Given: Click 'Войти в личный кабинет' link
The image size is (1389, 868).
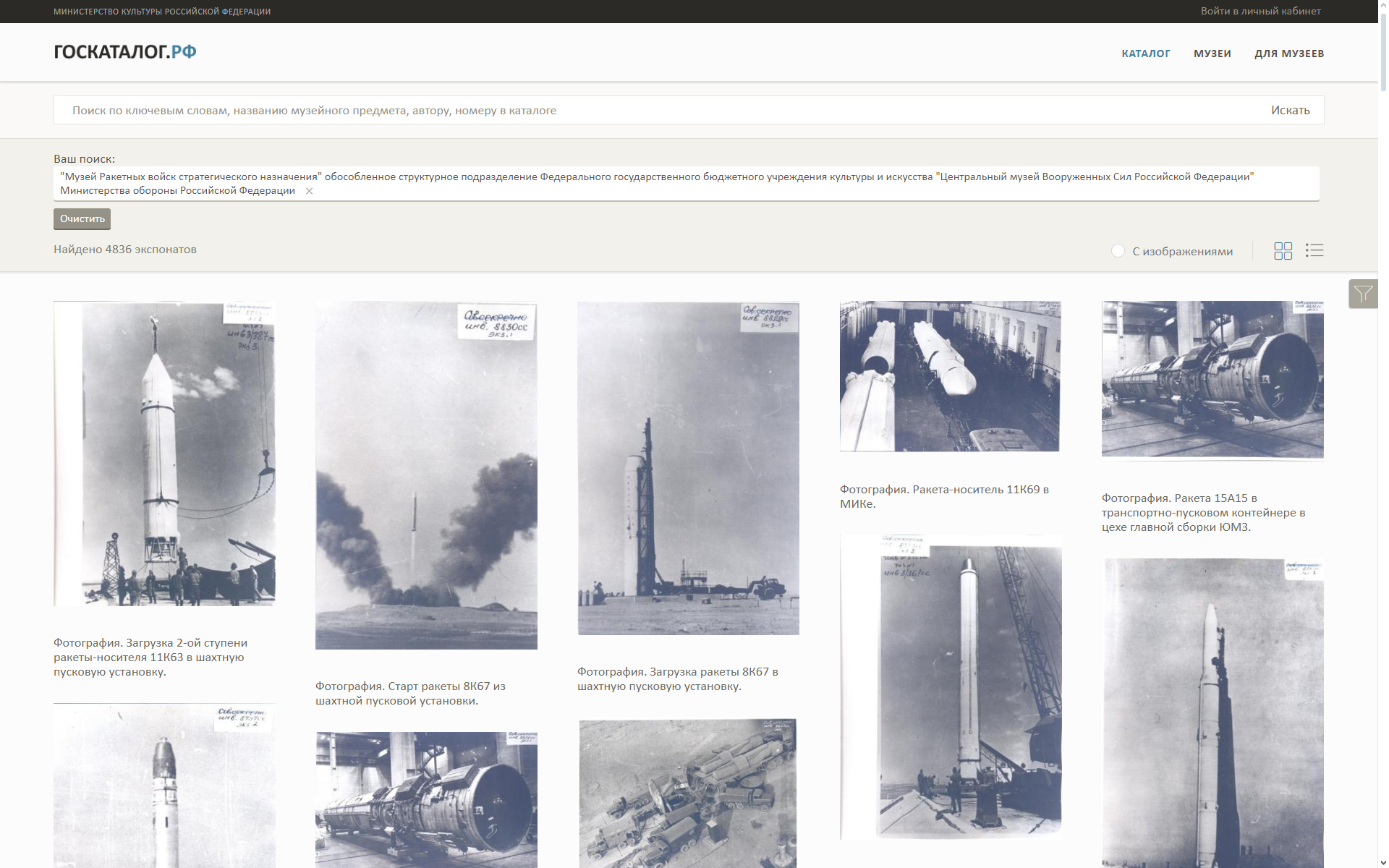Looking at the screenshot, I should [x=1260, y=11].
